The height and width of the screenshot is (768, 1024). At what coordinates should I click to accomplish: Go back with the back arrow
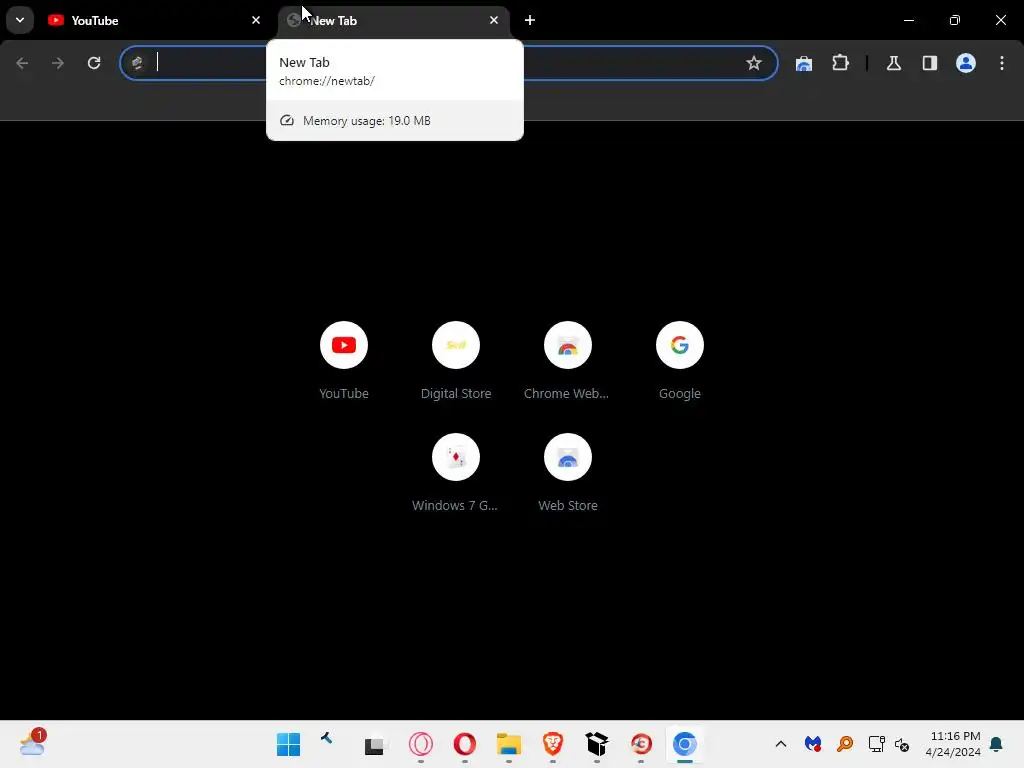coord(22,63)
